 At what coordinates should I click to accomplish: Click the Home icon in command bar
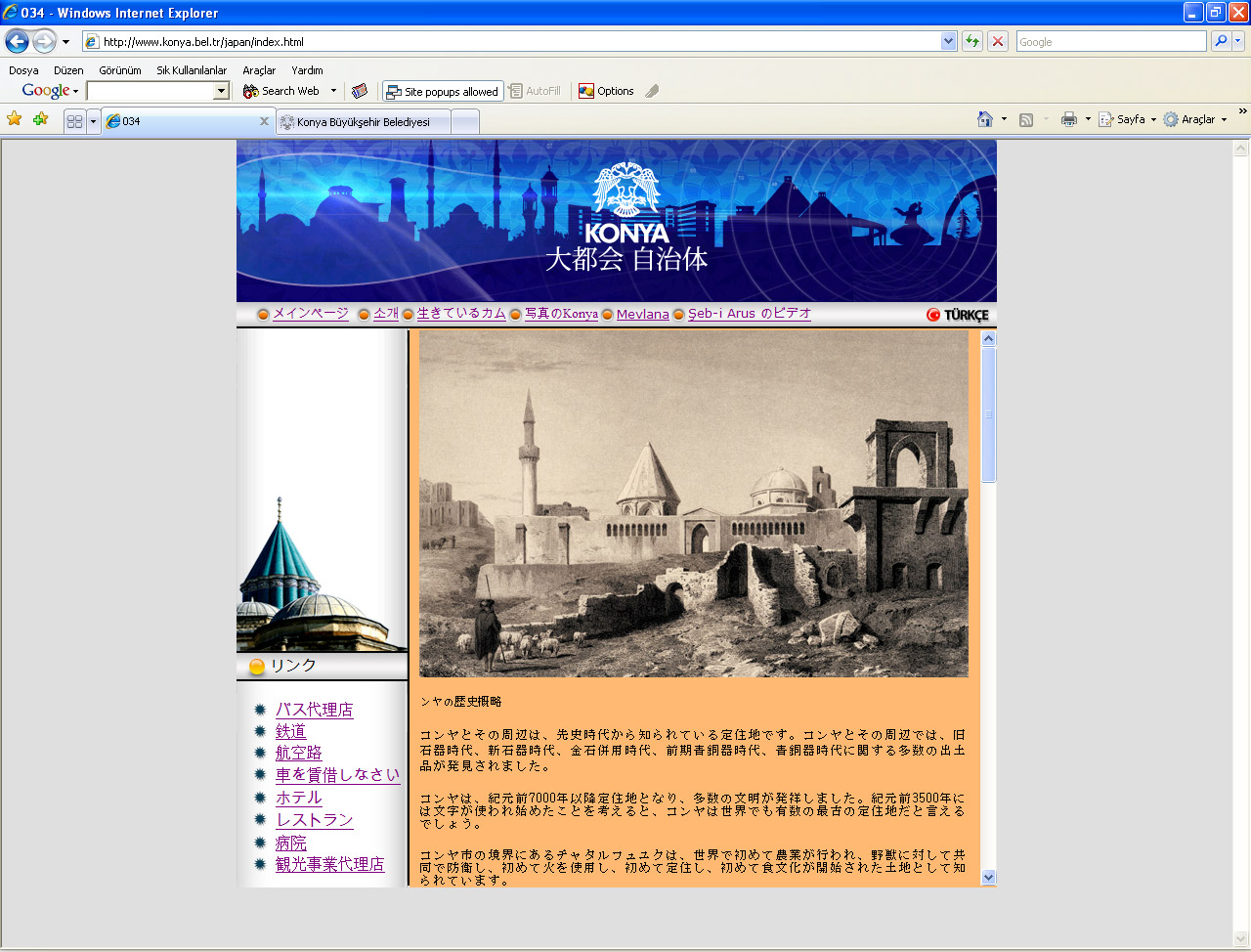[984, 119]
